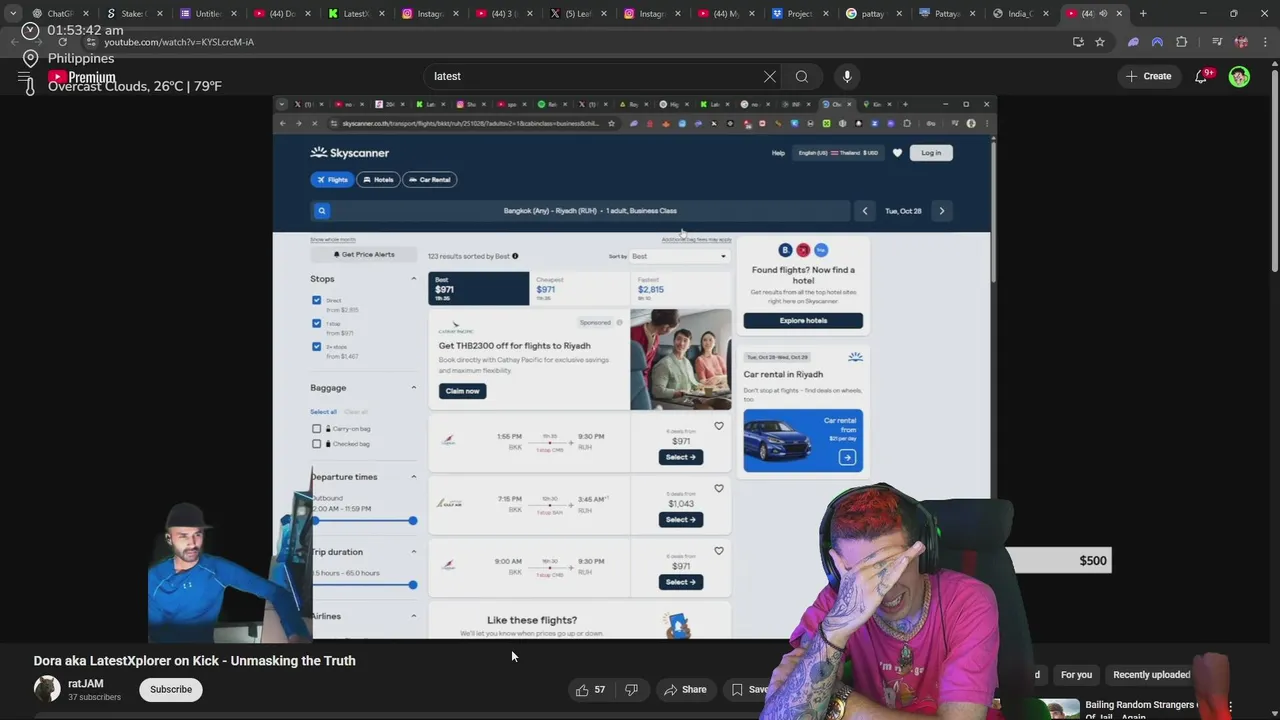The image size is (1280, 720).
Task: Toggle the Direct stops checkbox
Action: click(x=317, y=300)
